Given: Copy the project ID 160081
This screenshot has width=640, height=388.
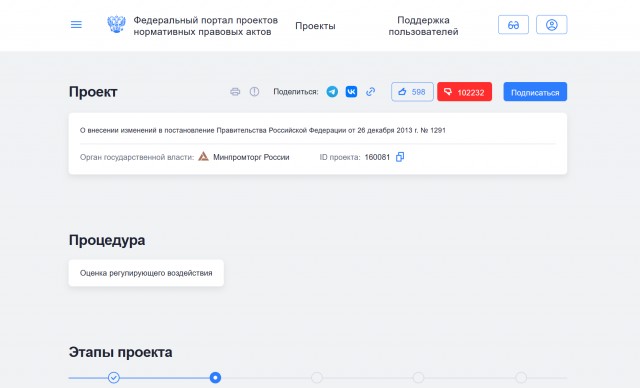Looking at the screenshot, I should tap(400, 157).
